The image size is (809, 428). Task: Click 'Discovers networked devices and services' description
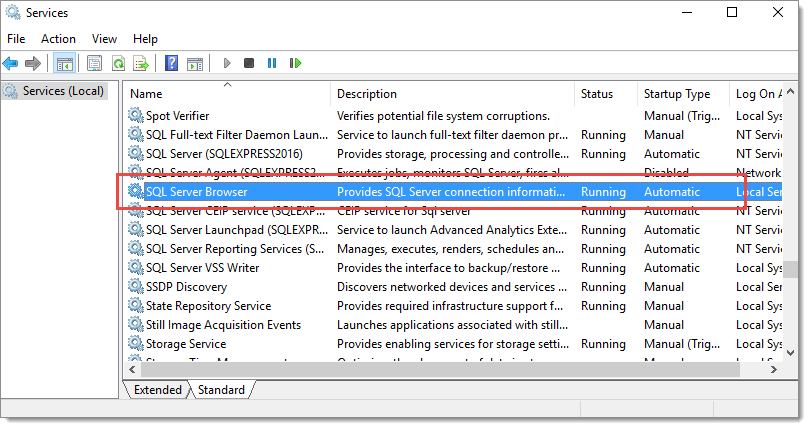click(x=452, y=287)
